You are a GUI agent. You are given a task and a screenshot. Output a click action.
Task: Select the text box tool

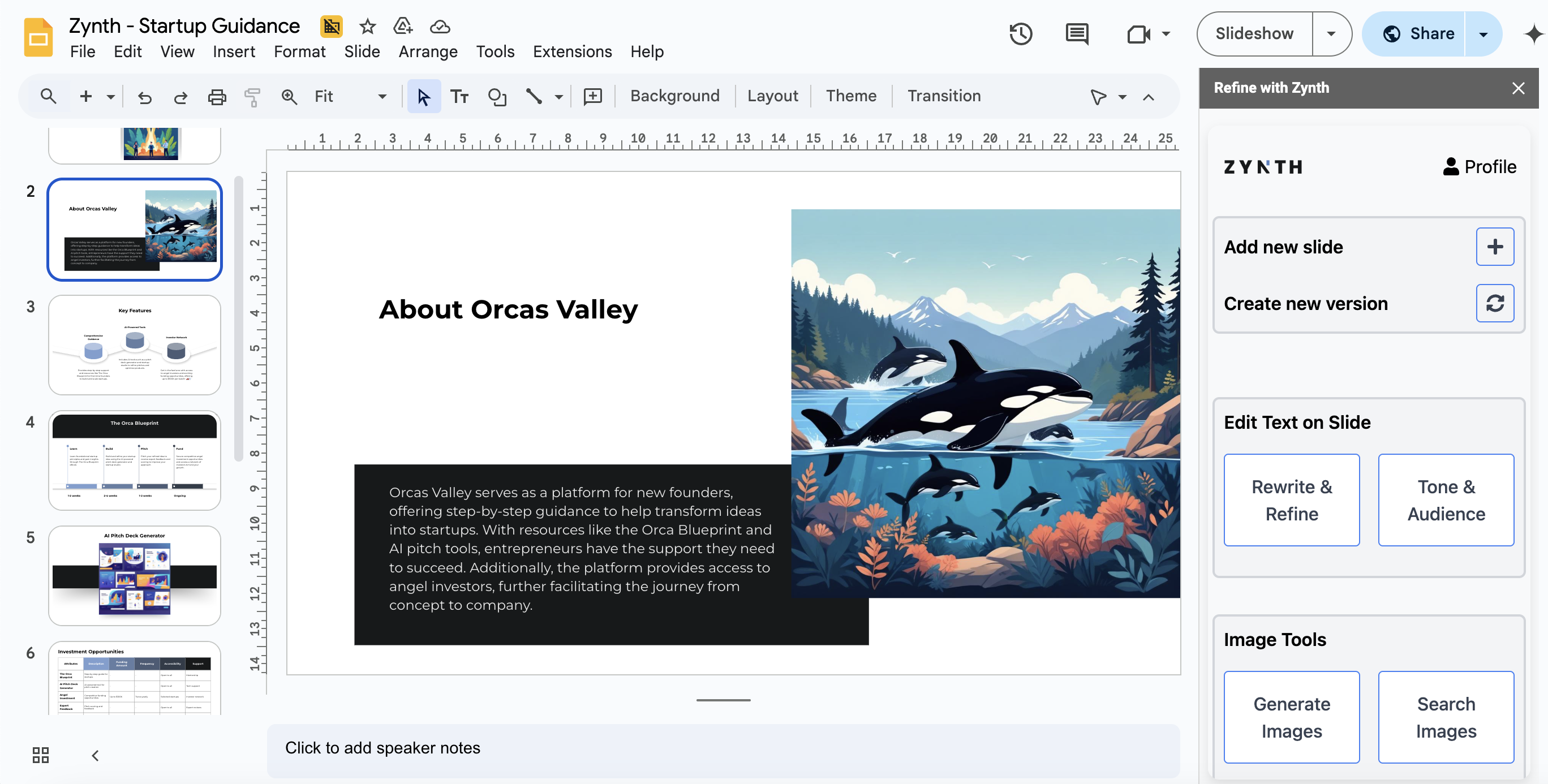[460, 97]
